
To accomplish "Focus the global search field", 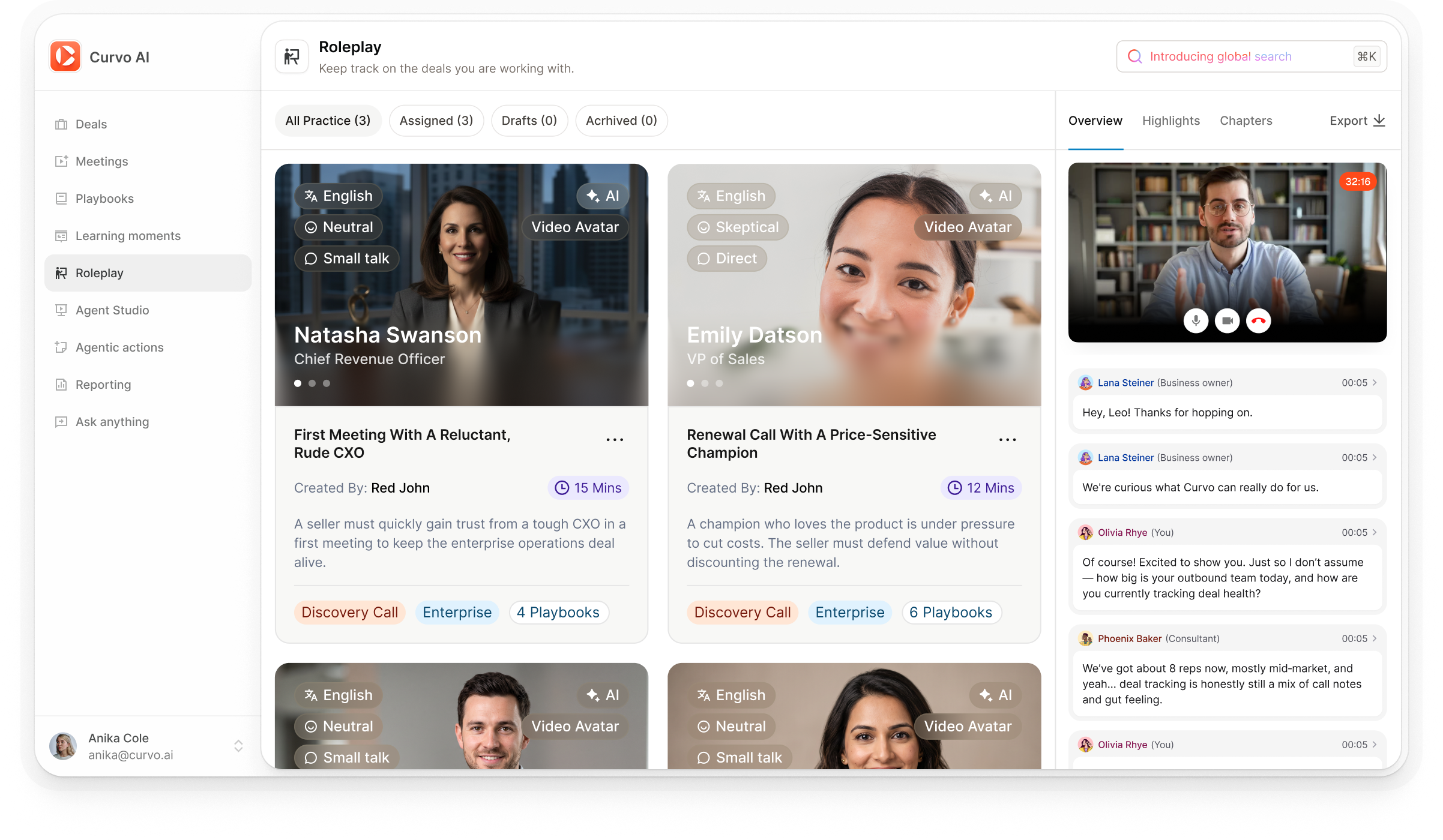I will pyautogui.click(x=1252, y=56).
